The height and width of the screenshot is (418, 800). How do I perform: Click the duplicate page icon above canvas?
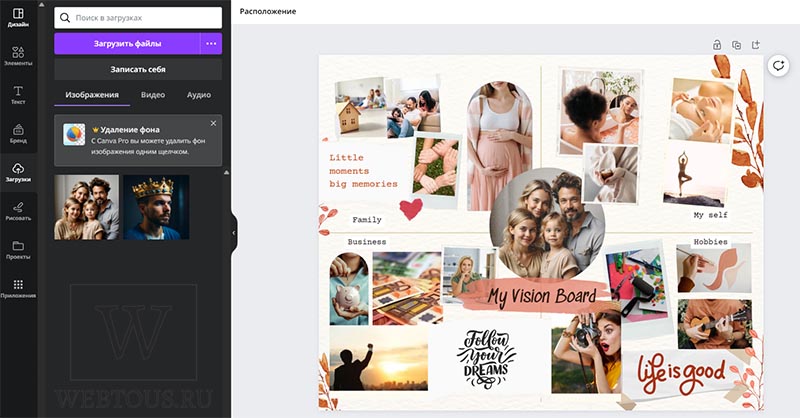[736, 45]
